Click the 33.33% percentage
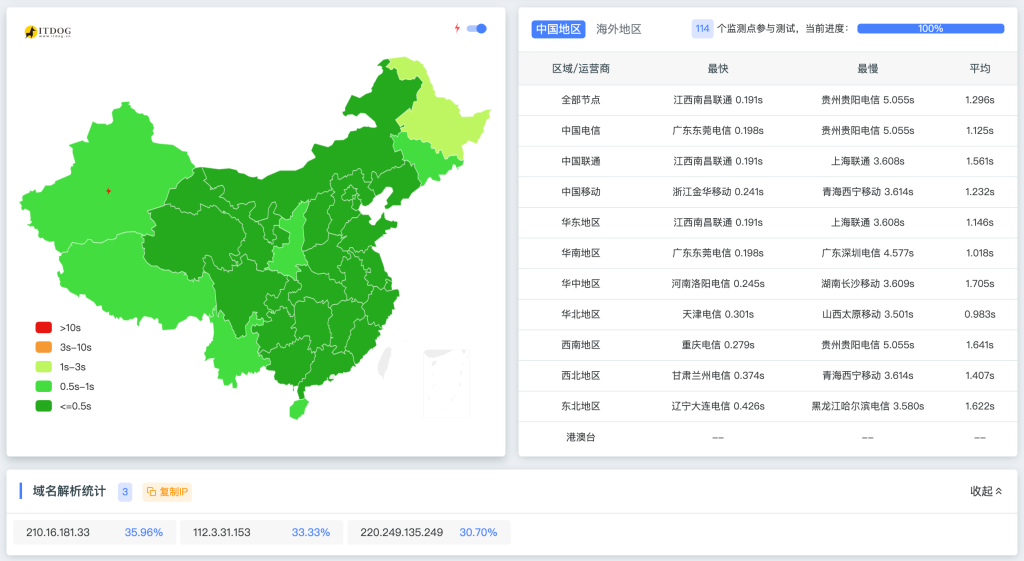 (x=311, y=532)
